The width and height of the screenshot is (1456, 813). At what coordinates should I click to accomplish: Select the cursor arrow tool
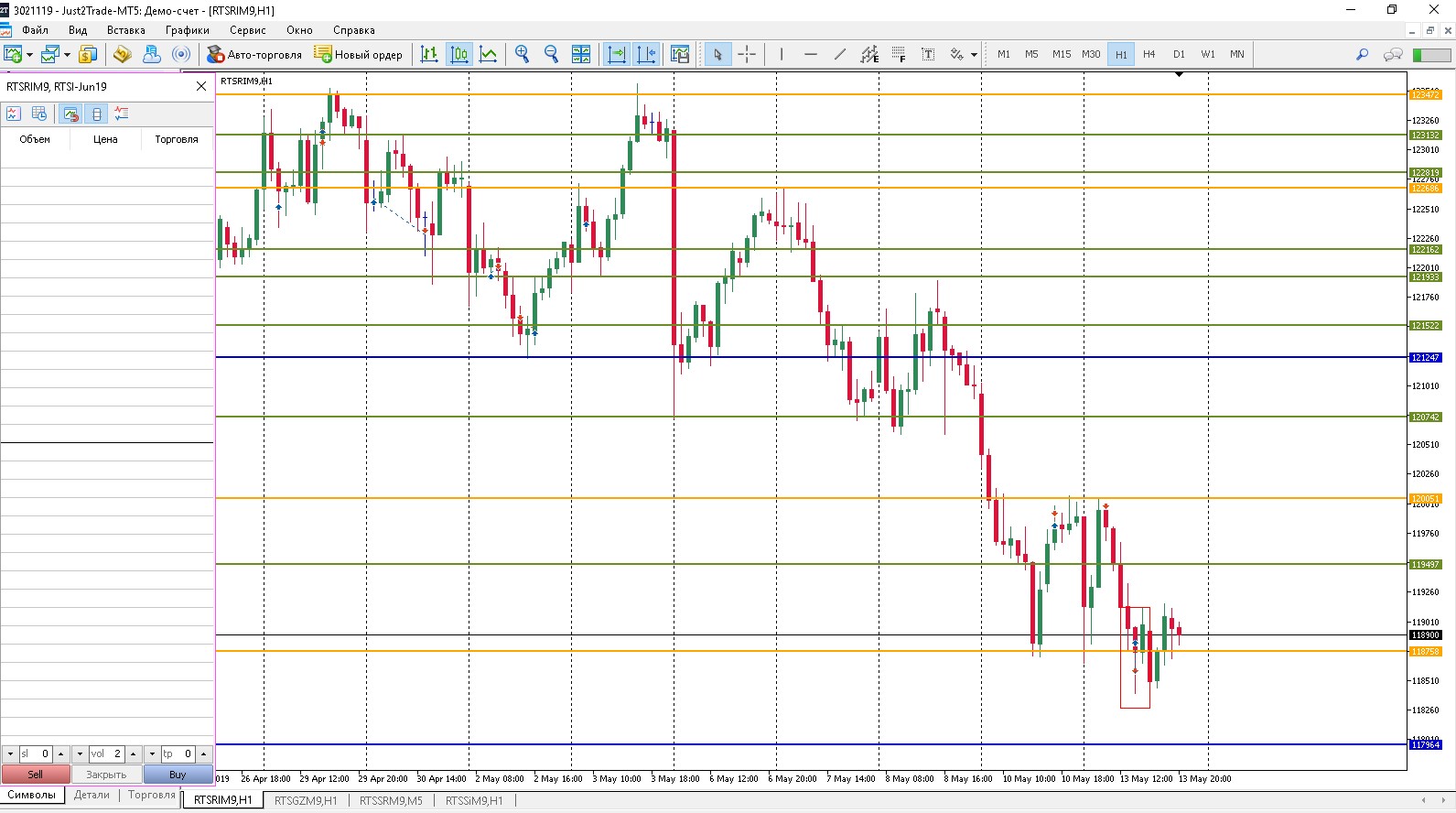717,54
